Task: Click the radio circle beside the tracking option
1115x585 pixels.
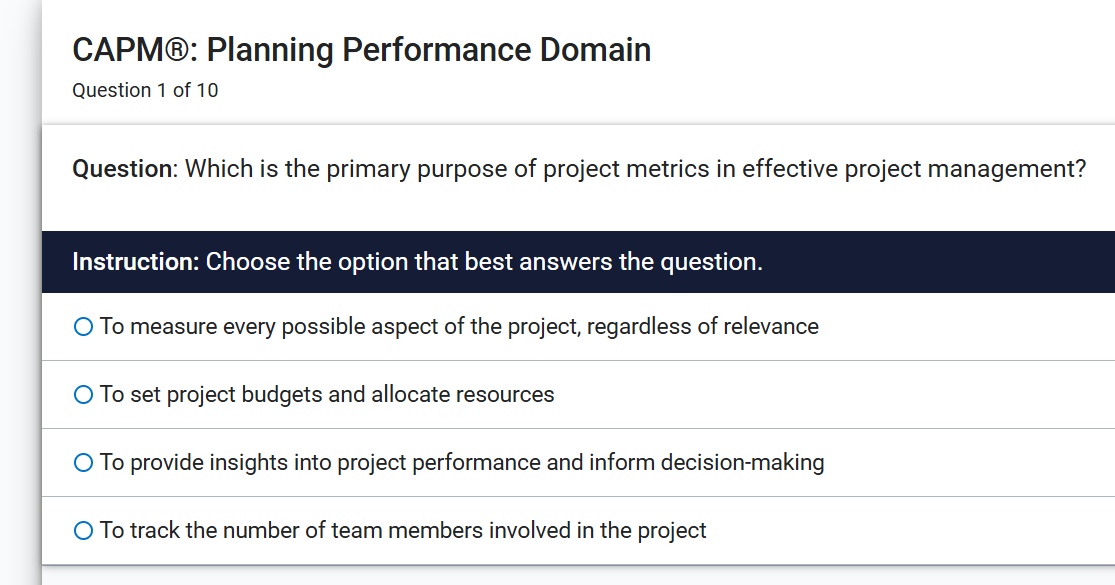Action: tap(82, 530)
